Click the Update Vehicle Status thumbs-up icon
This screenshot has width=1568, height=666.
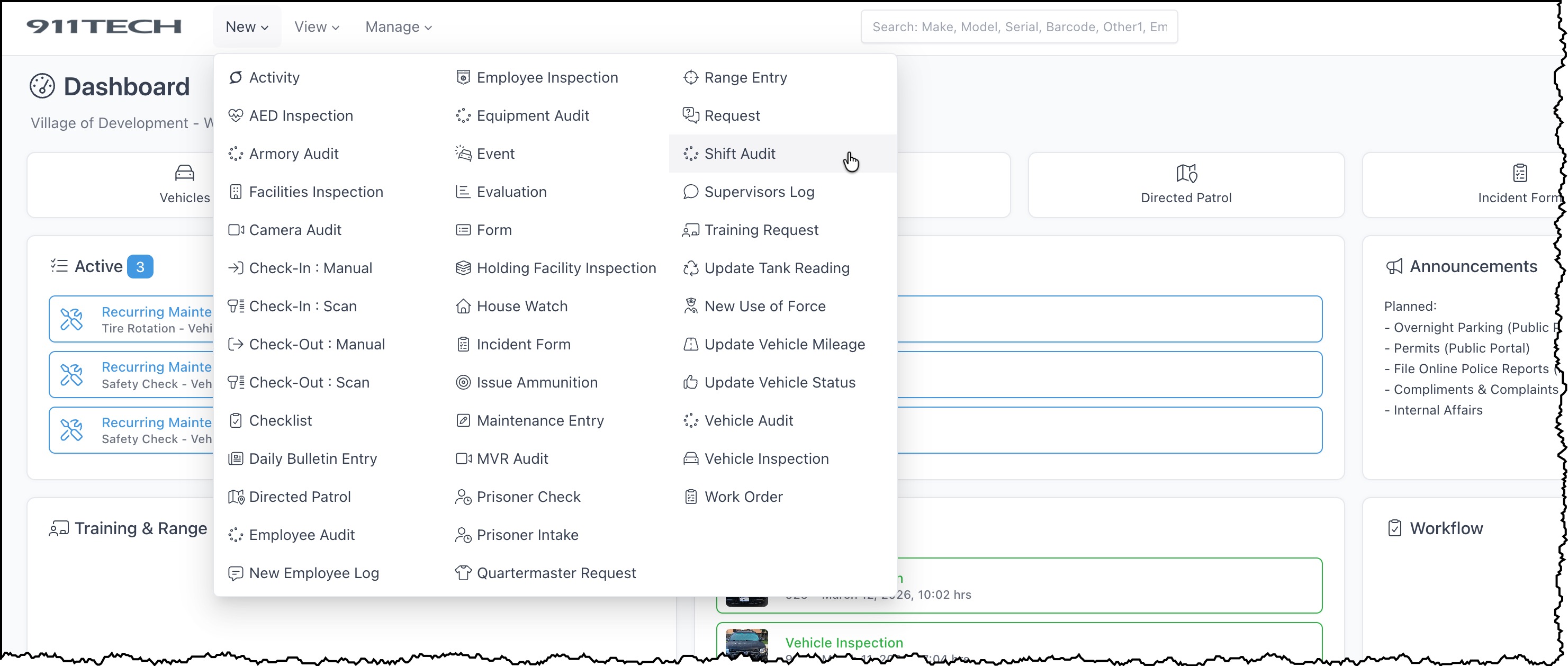pos(690,382)
